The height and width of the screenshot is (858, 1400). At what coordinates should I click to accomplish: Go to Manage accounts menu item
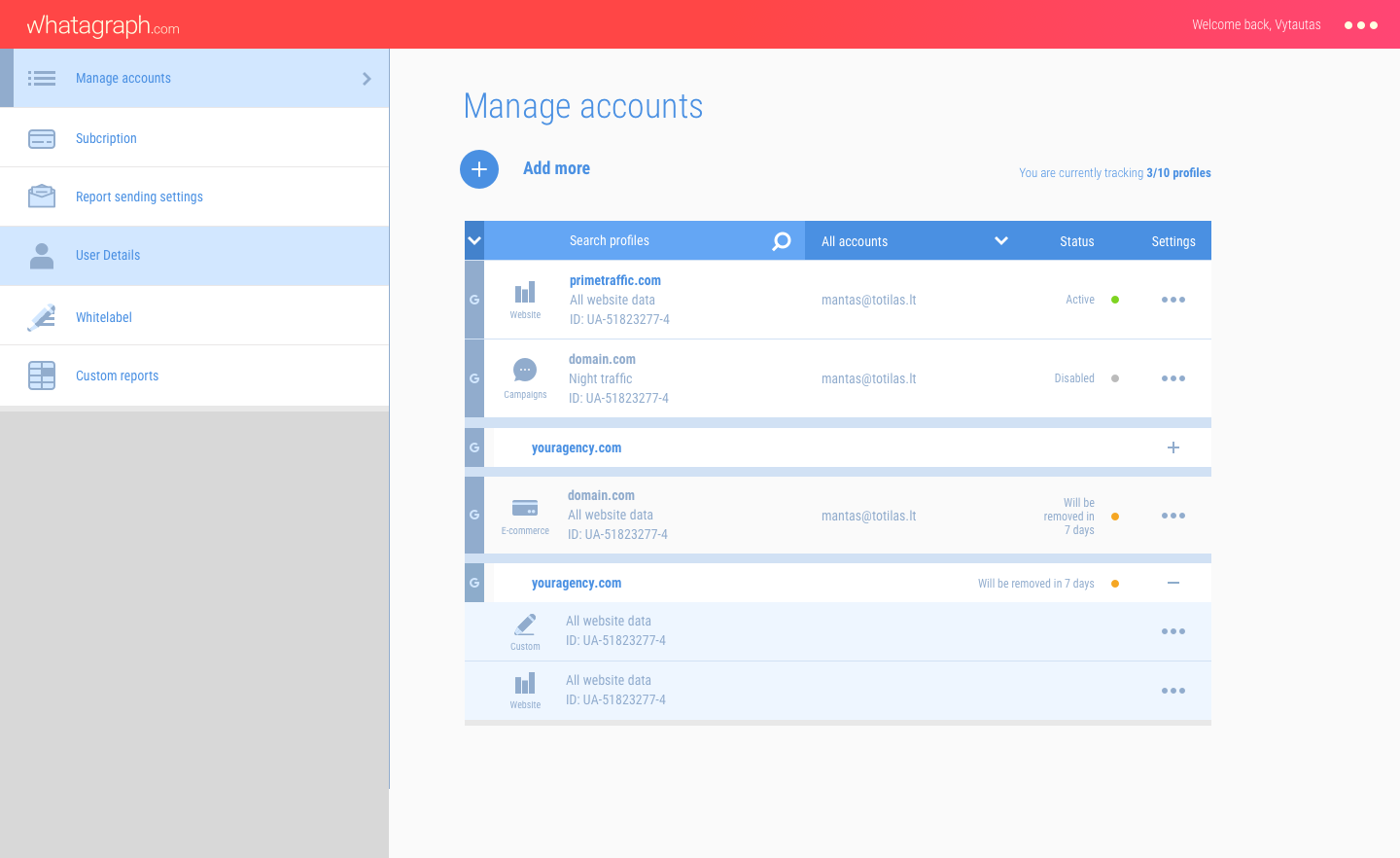(194, 78)
